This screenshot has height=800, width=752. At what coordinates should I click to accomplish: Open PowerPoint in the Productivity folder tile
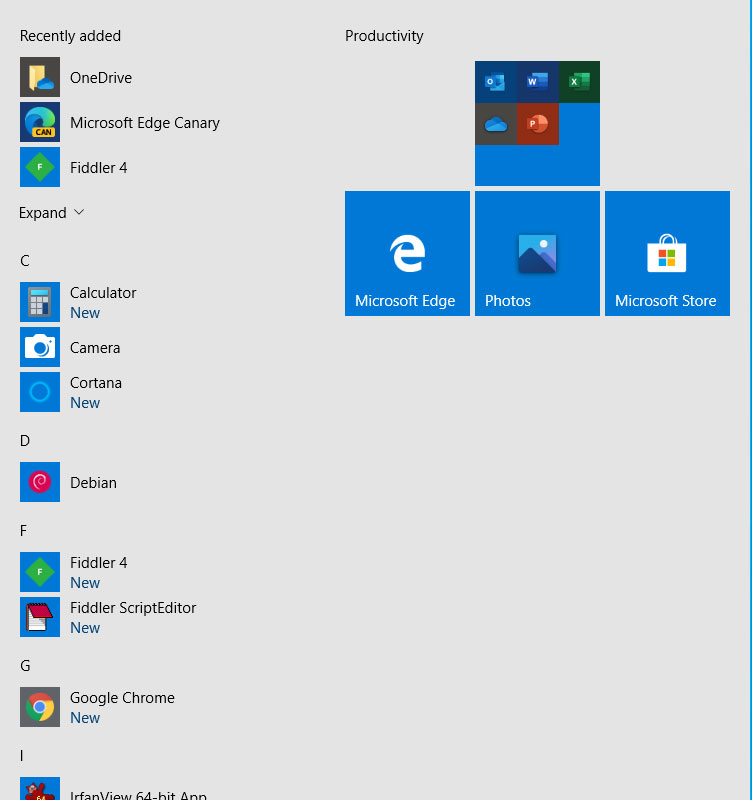tap(537, 124)
